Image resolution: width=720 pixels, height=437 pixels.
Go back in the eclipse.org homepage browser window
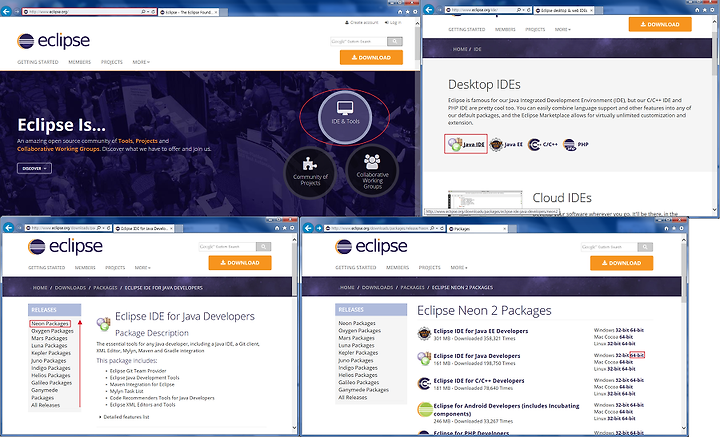click(6, 11)
